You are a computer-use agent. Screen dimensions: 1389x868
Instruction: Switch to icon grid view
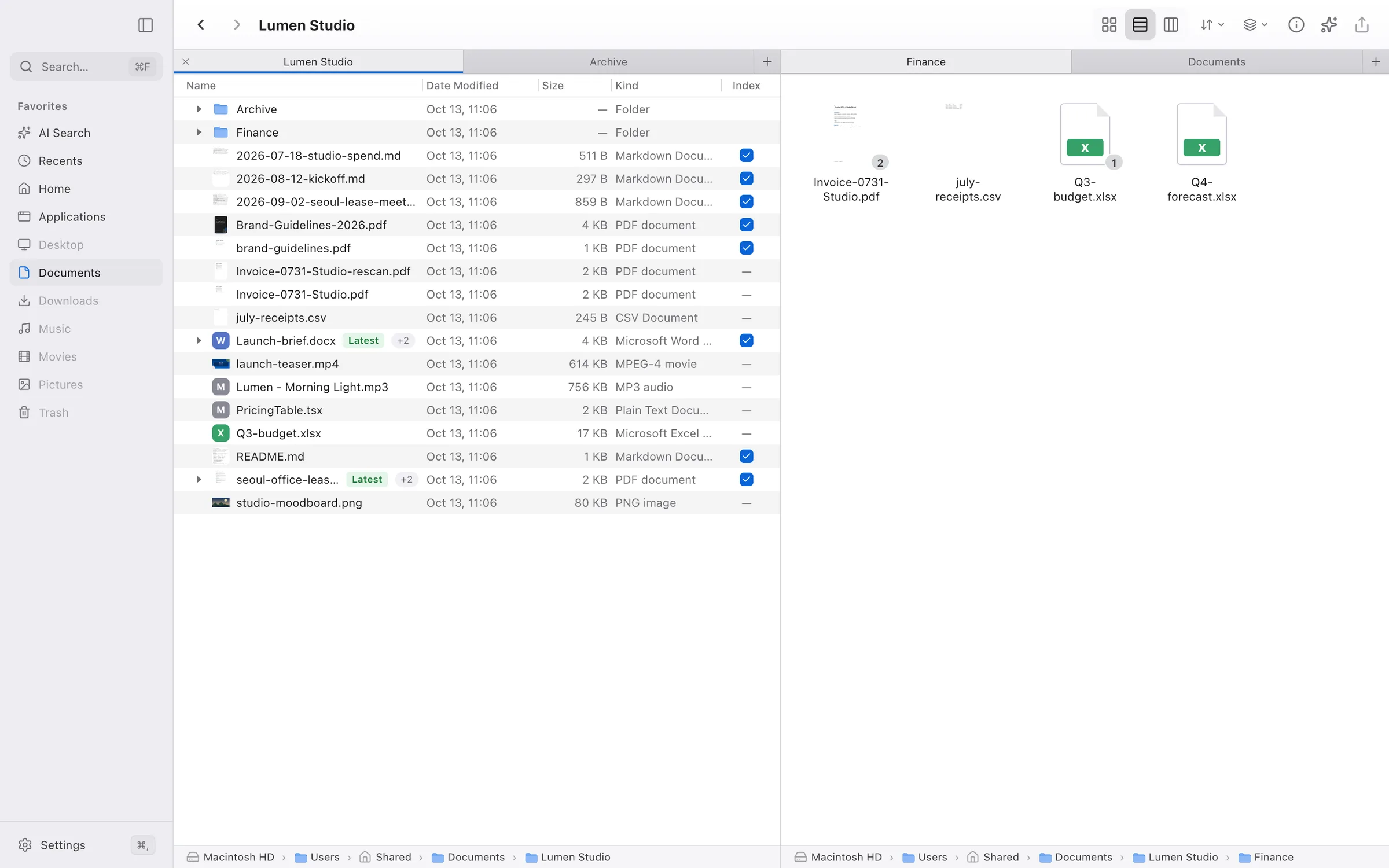(1109, 25)
